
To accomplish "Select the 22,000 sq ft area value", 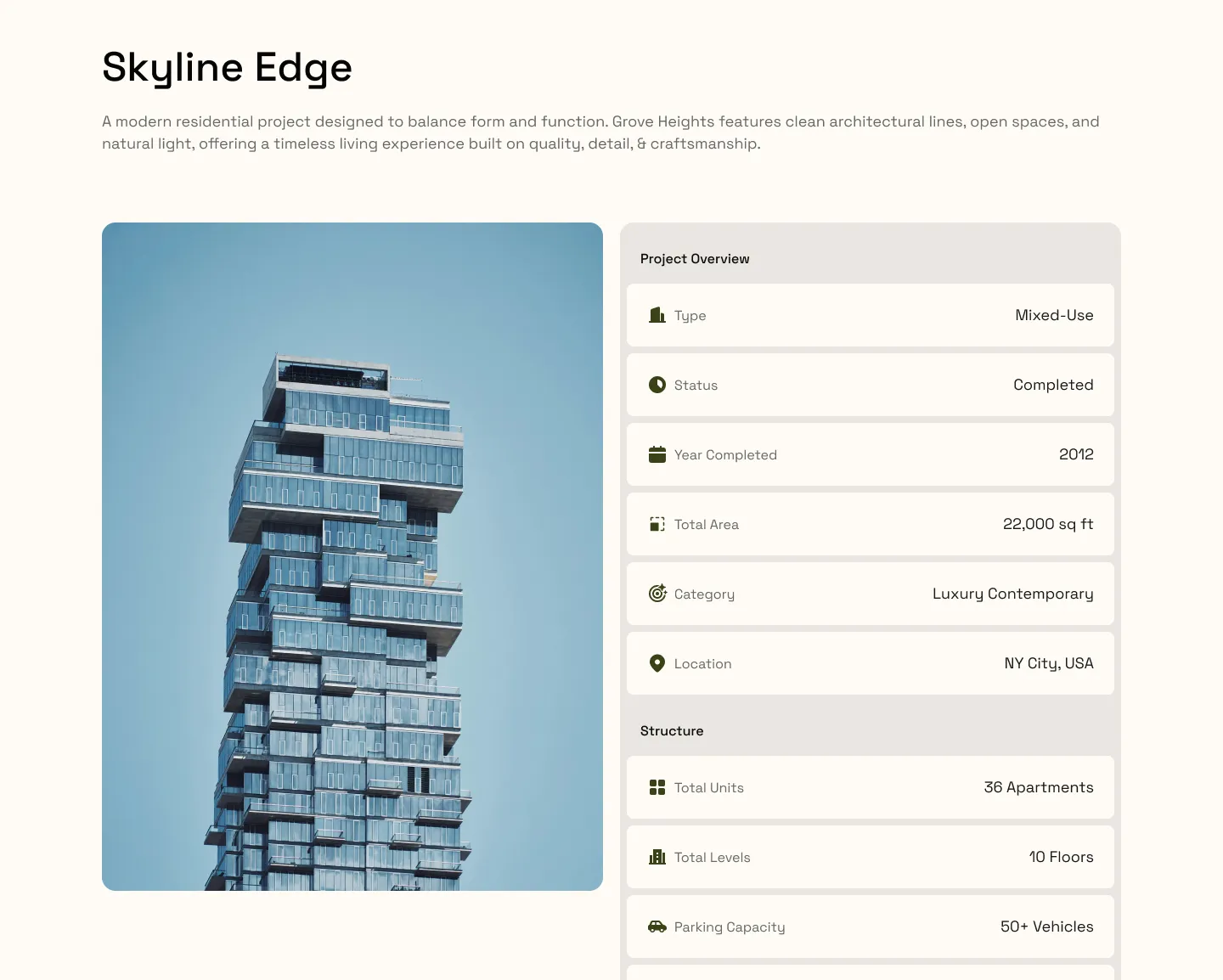I will point(1048,524).
